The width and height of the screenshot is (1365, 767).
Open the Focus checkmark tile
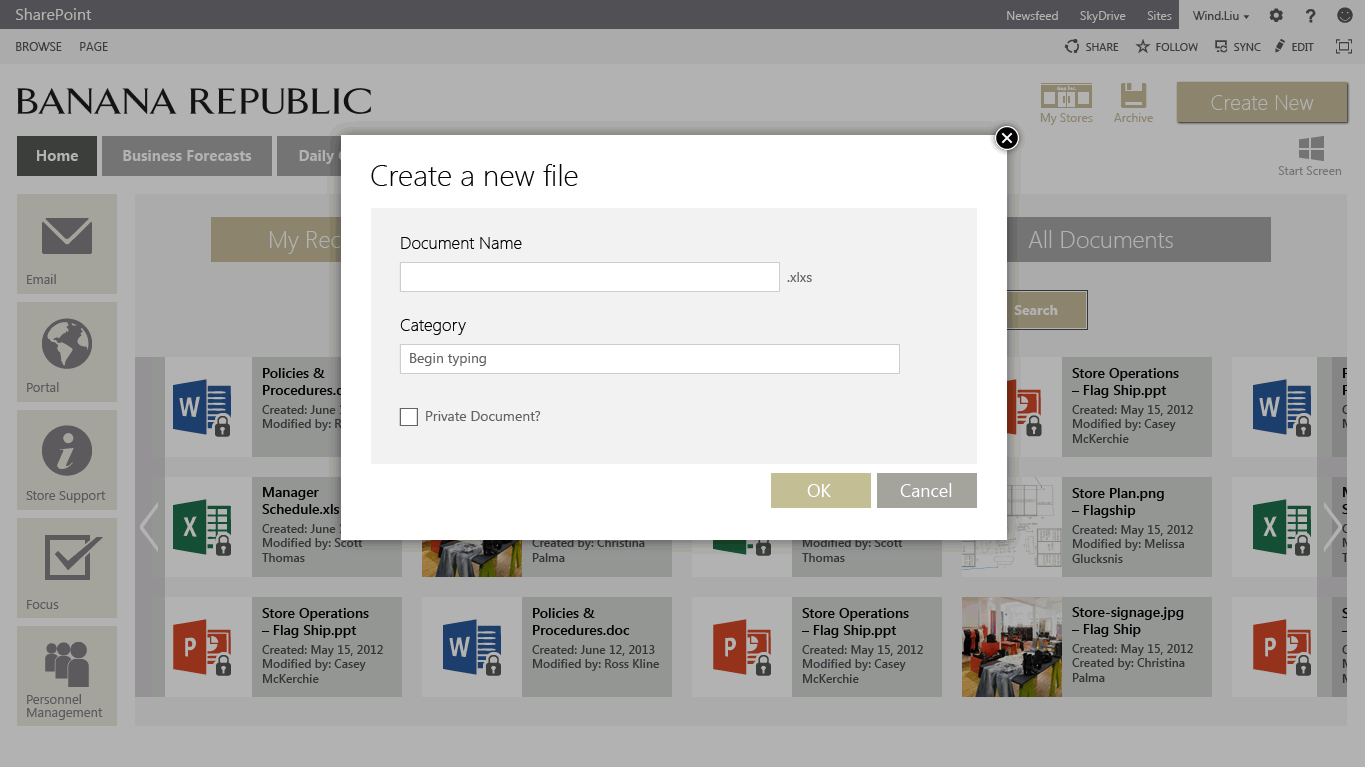coord(67,568)
